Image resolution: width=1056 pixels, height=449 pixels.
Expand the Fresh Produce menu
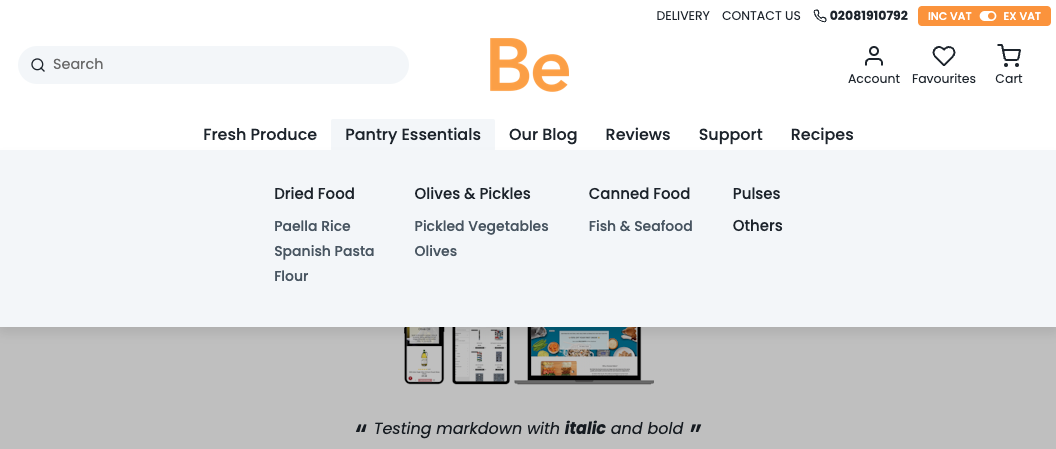click(x=260, y=135)
